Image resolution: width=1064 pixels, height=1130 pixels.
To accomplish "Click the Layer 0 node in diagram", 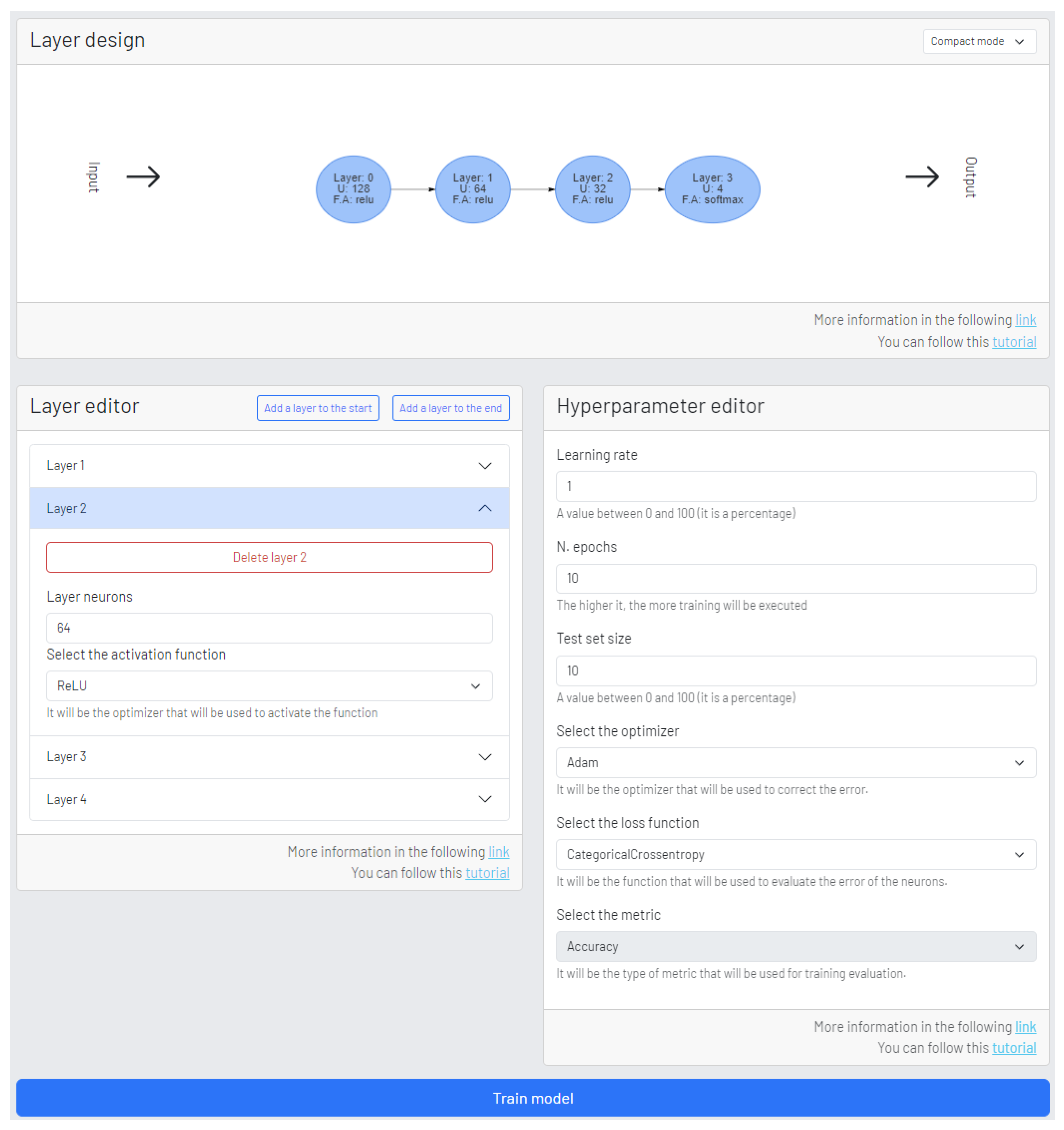I will [x=353, y=189].
